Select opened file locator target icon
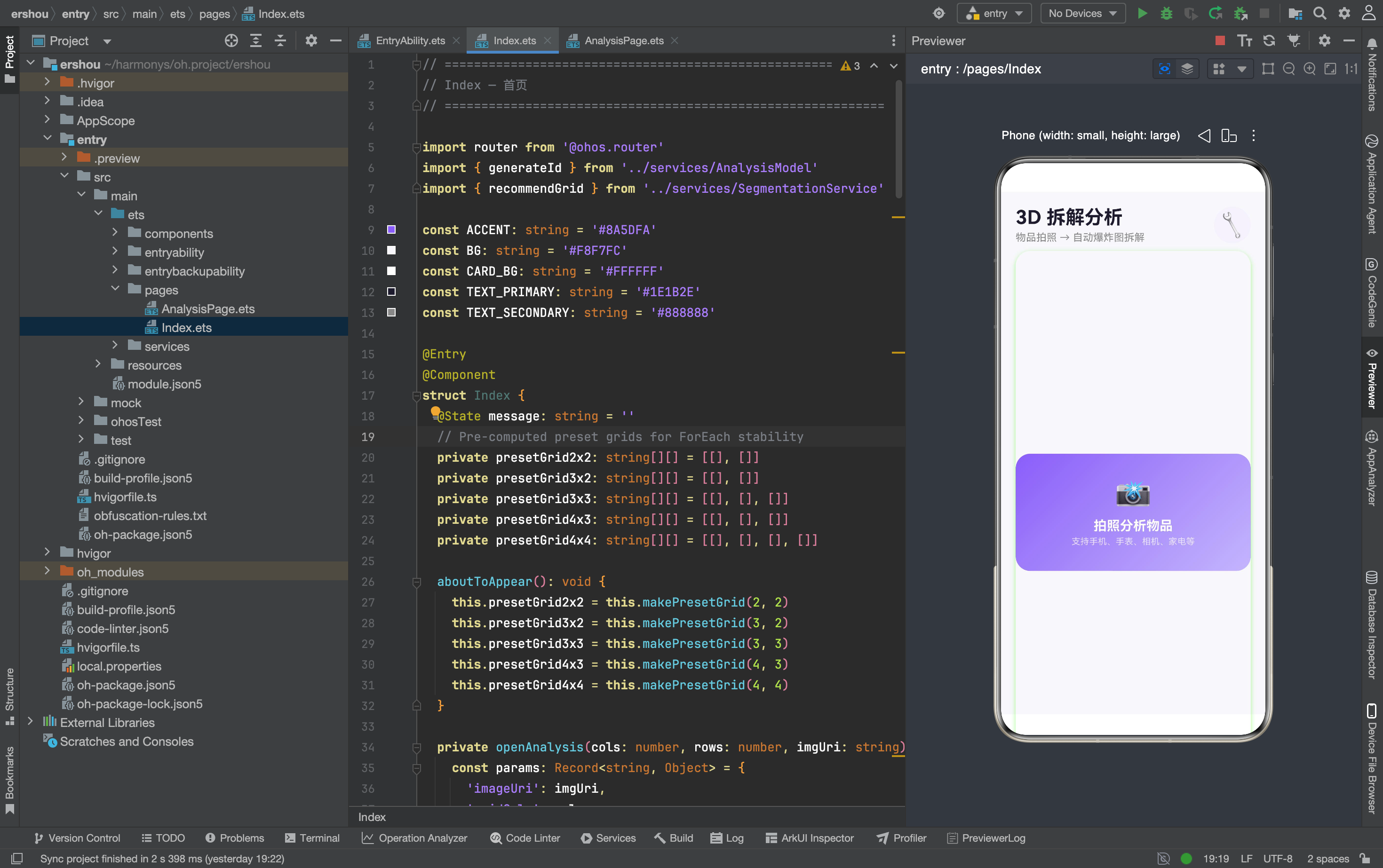Screen dimensions: 1383x868 pyautogui.click(x=231, y=41)
